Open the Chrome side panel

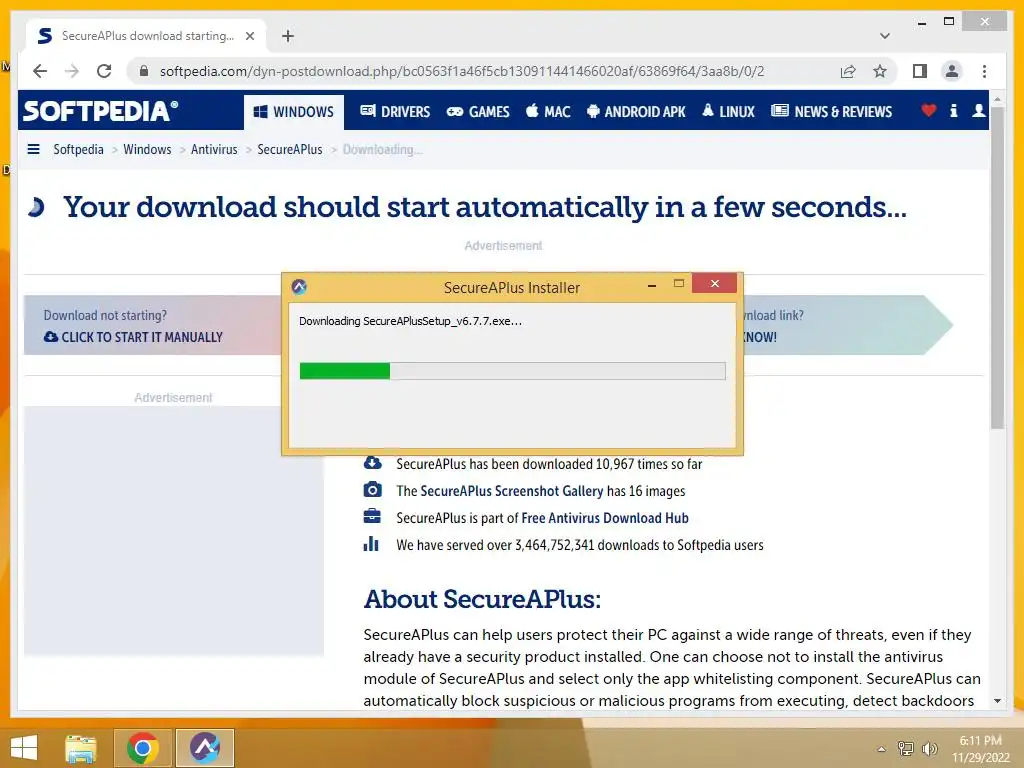point(920,71)
